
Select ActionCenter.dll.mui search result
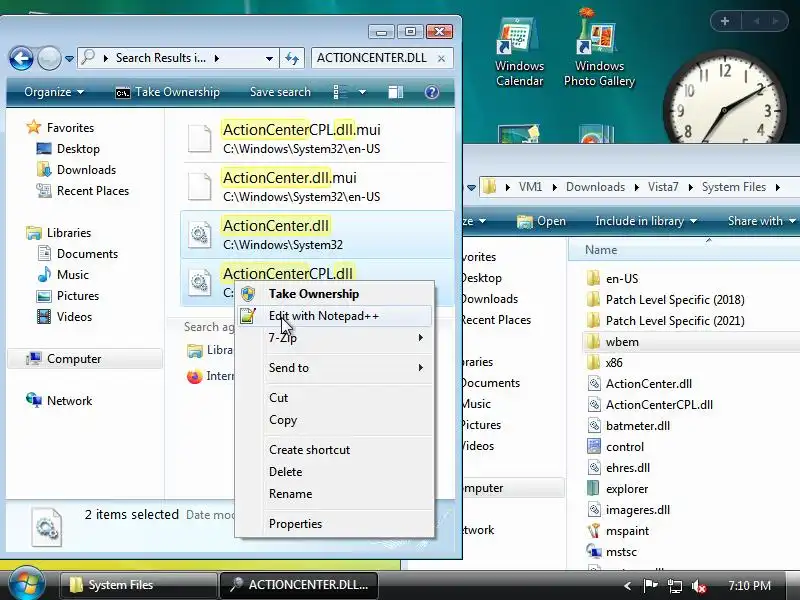(316, 186)
